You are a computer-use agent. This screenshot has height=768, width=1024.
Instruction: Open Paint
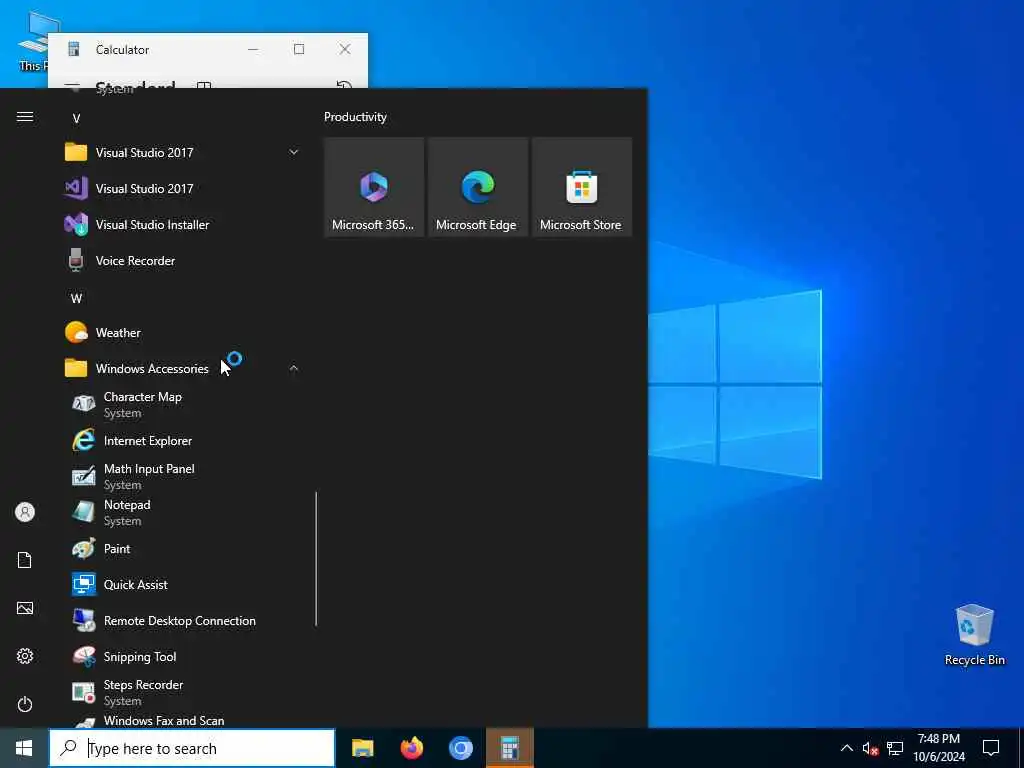pyautogui.click(x=181, y=549)
